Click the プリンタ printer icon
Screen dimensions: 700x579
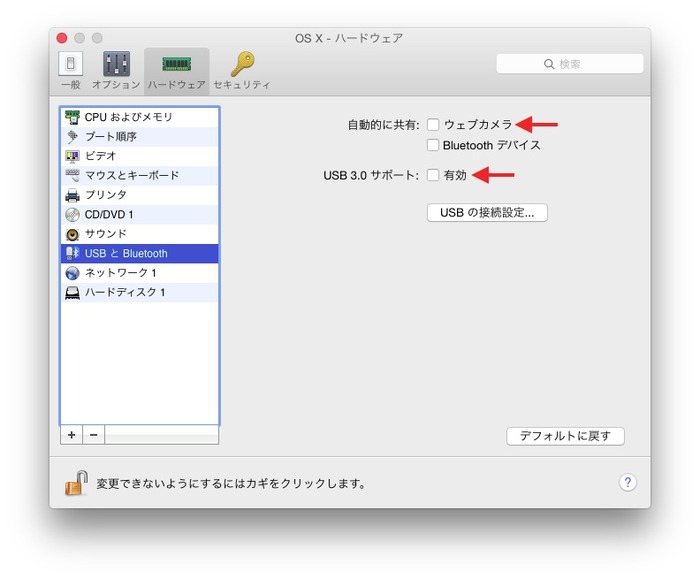72,195
